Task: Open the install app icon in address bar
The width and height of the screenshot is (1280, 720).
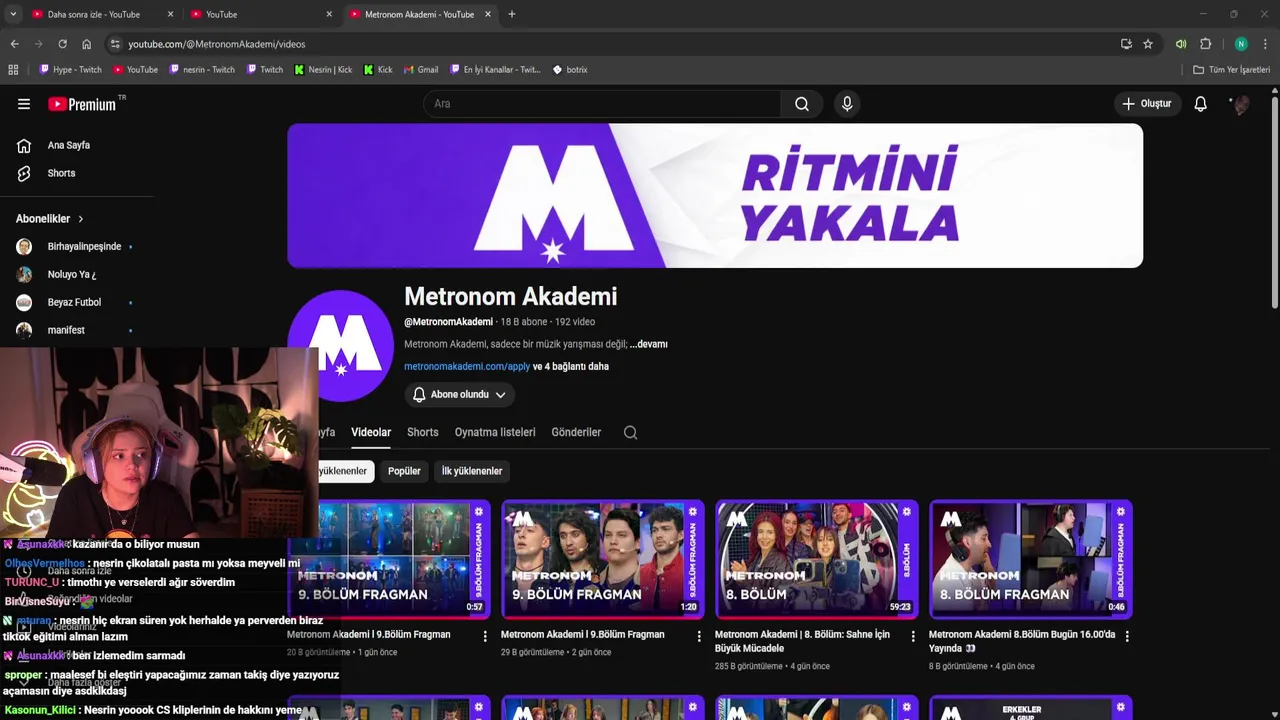Action: [1126, 44]
